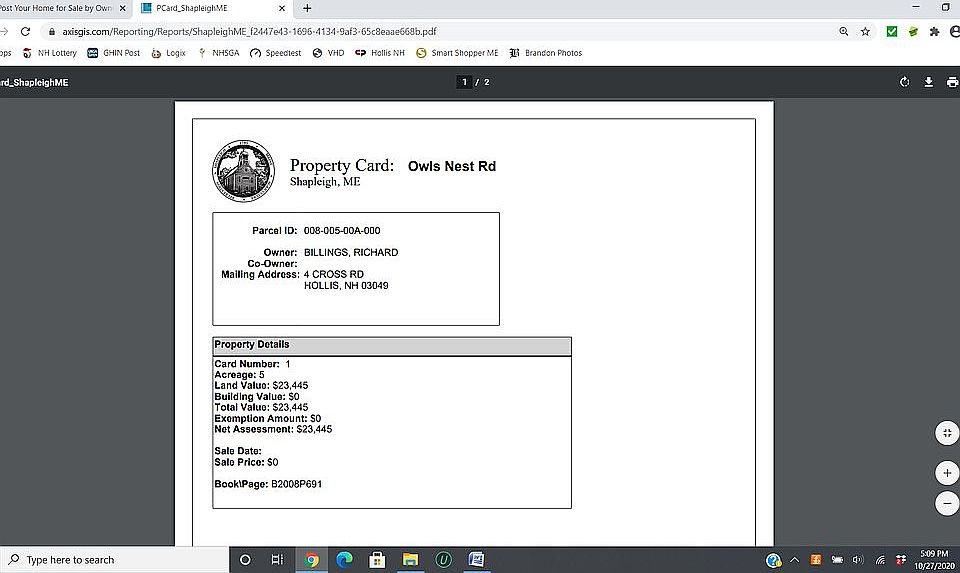
Task: Click the Get Help tray icon
Action: pyautogui.click(x=773, y=560)
